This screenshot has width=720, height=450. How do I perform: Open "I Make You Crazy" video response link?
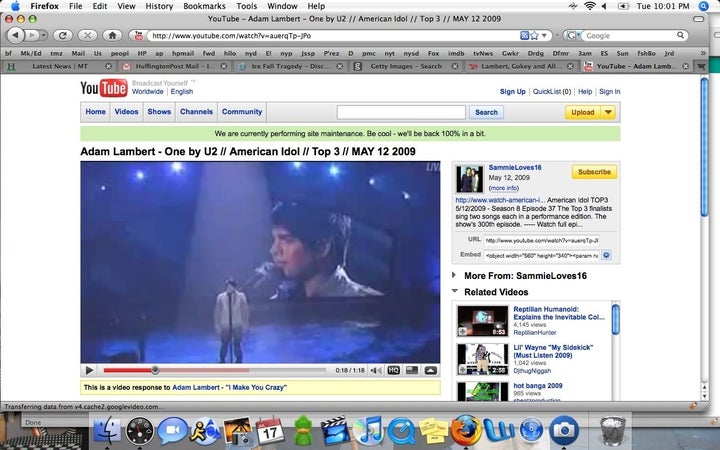tap(229, 387)
